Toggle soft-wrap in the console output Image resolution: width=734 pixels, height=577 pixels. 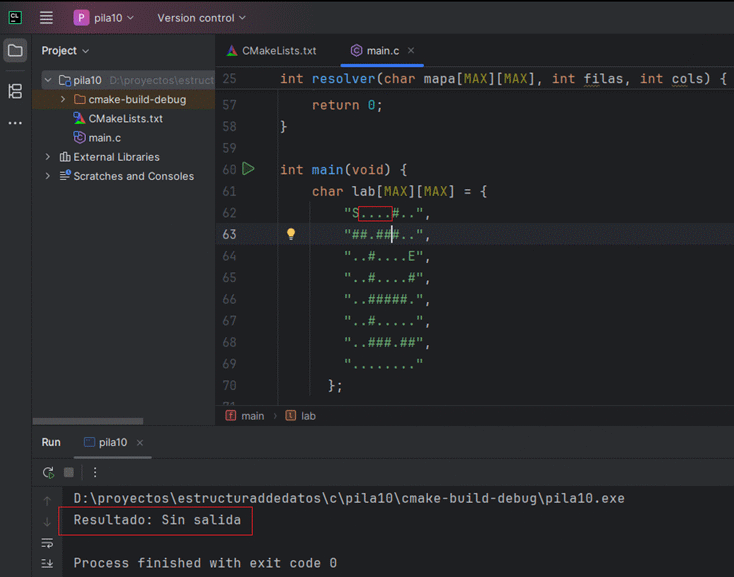[47, 543]
